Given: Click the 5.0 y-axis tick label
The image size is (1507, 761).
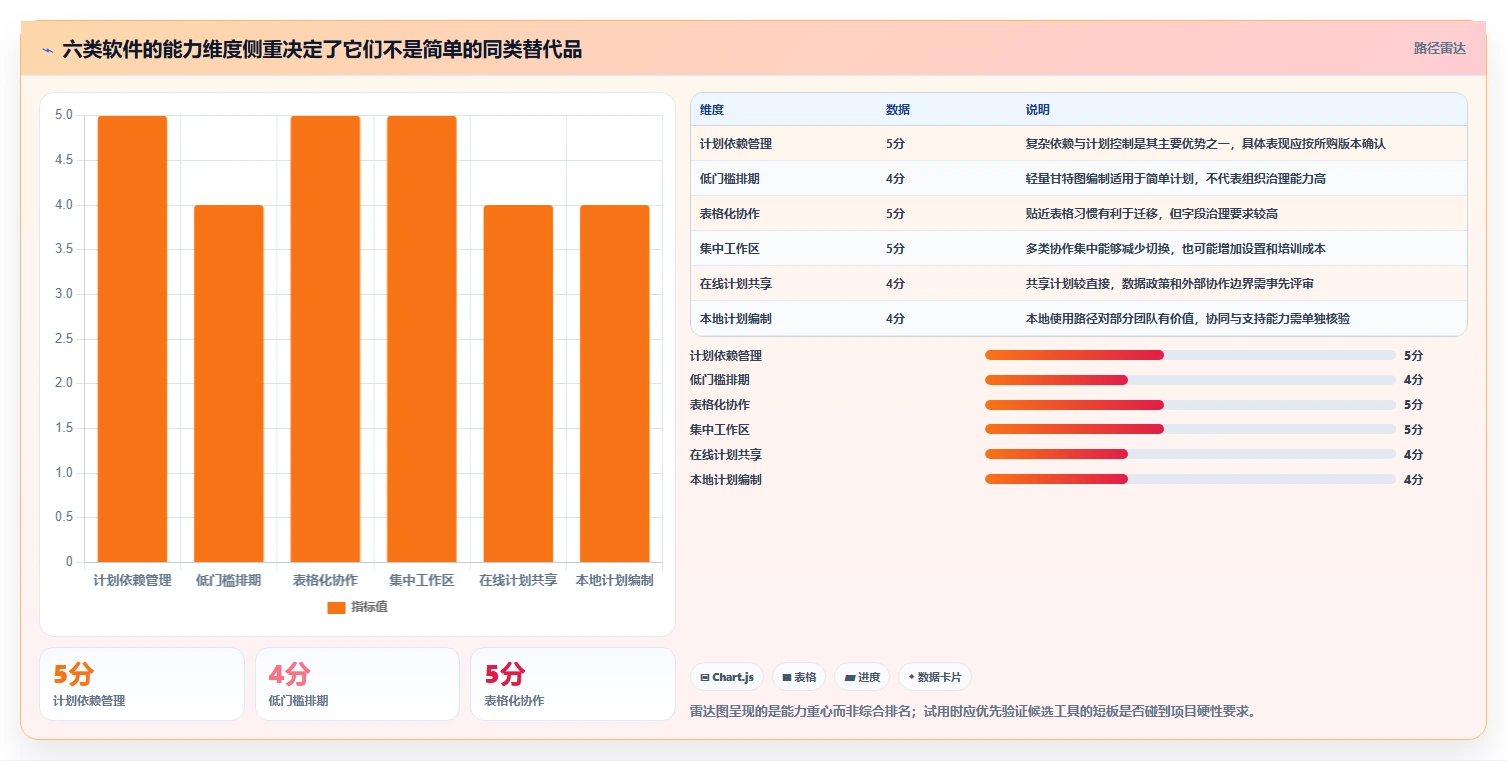Looking at the screenshot, I should pos(63,115).
